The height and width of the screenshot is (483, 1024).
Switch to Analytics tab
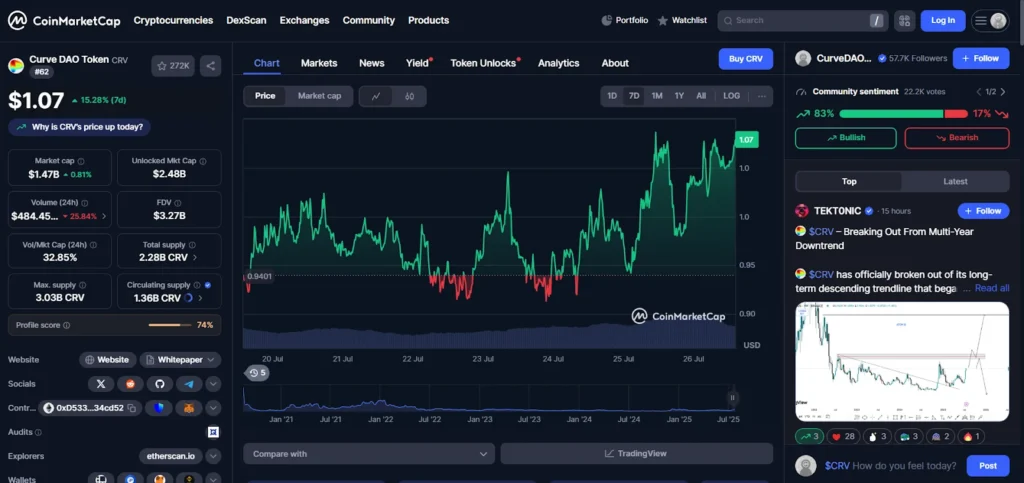558,63
